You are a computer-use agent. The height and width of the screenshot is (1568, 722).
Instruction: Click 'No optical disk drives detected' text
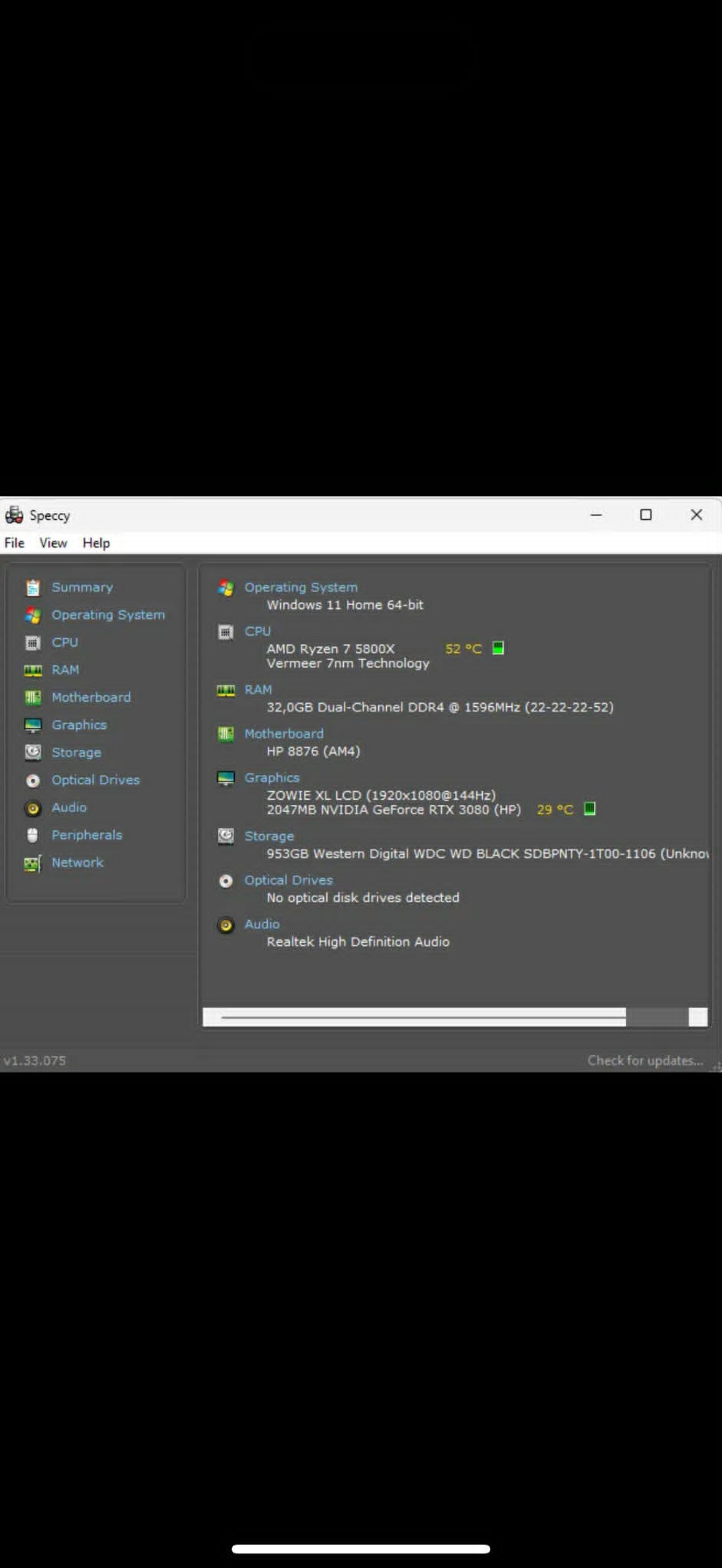[x=363, y=898]
